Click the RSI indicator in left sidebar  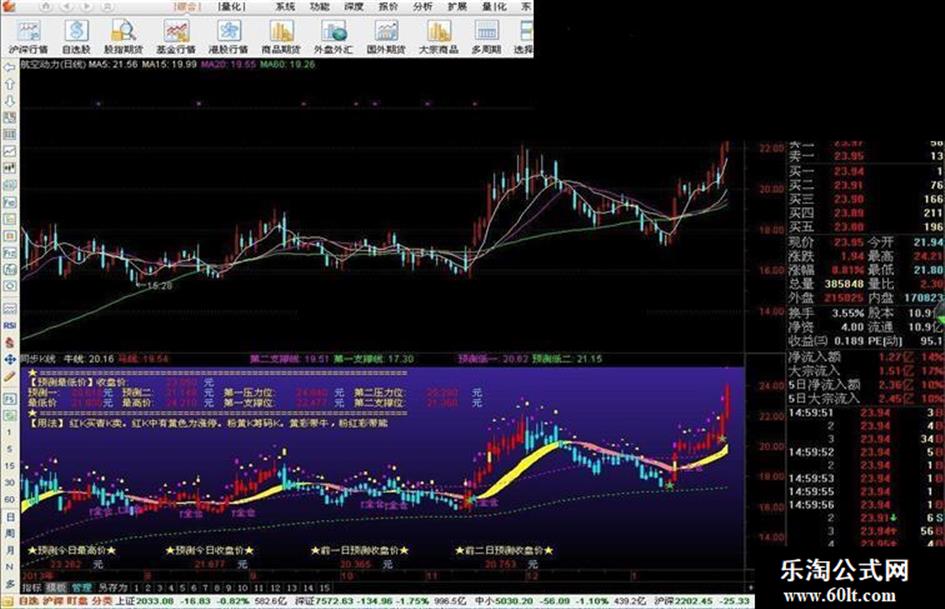[9, 324]
